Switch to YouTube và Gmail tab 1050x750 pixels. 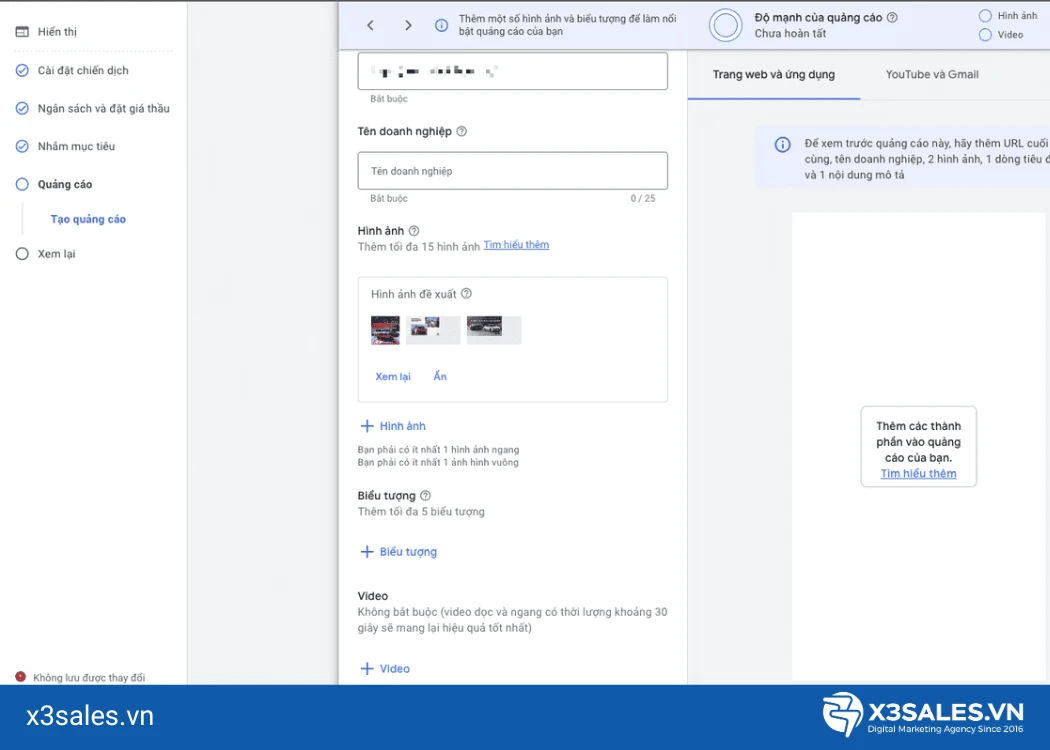tap(932, 74)
